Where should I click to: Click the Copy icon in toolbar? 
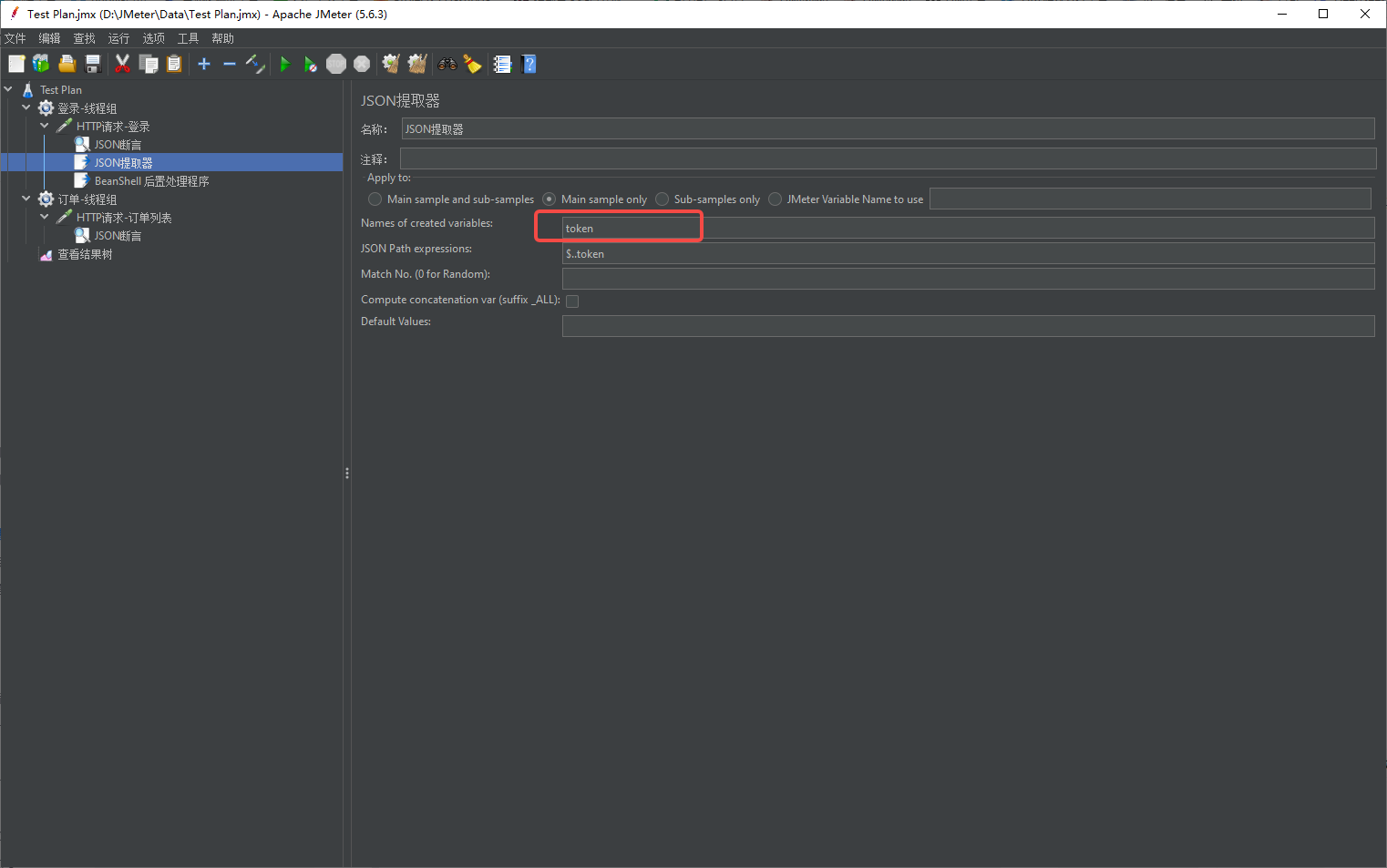coord(148,64)
